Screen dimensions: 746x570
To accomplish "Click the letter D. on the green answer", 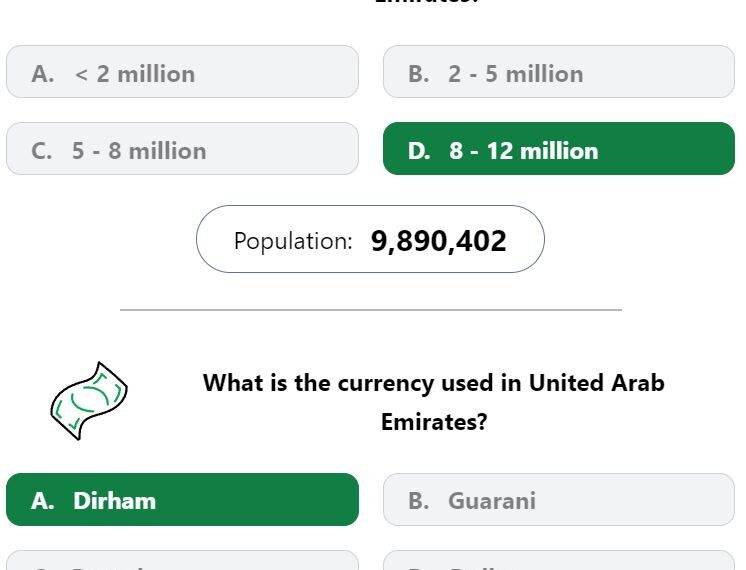I will point(419,151).
